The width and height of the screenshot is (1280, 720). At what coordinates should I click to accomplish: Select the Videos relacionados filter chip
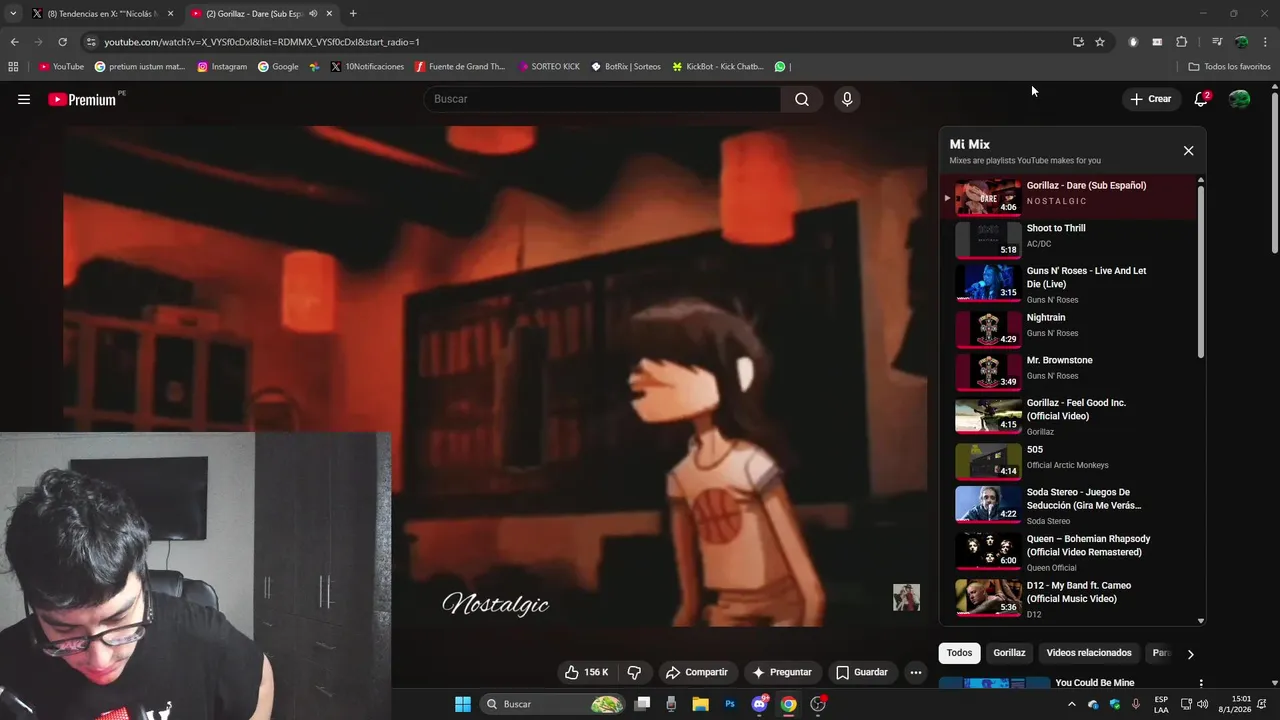(1089, 653)
